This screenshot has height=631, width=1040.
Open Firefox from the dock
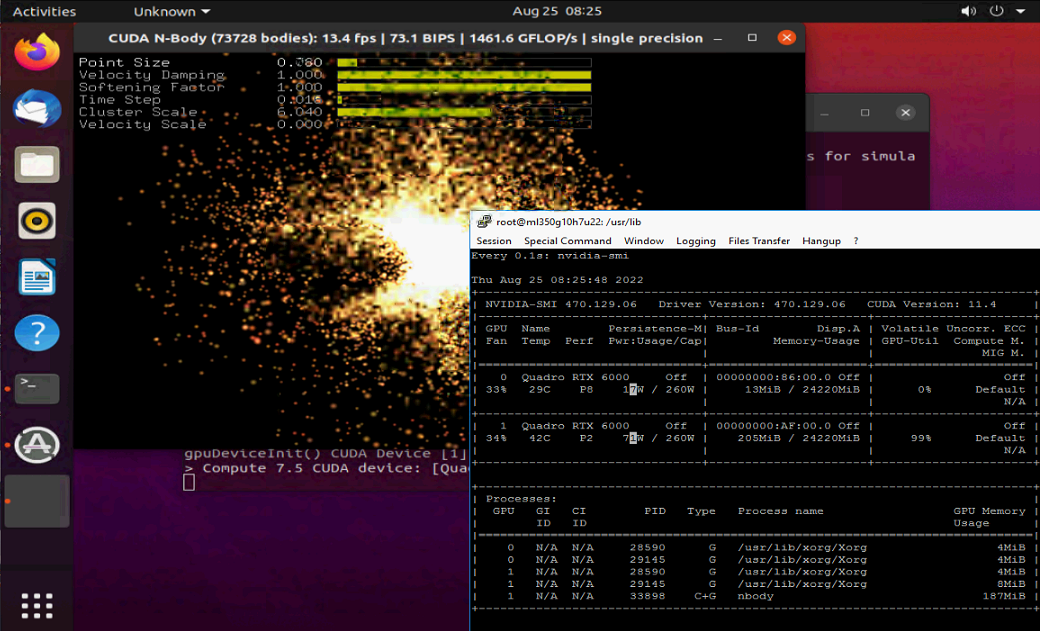click(x=37, y=52)
